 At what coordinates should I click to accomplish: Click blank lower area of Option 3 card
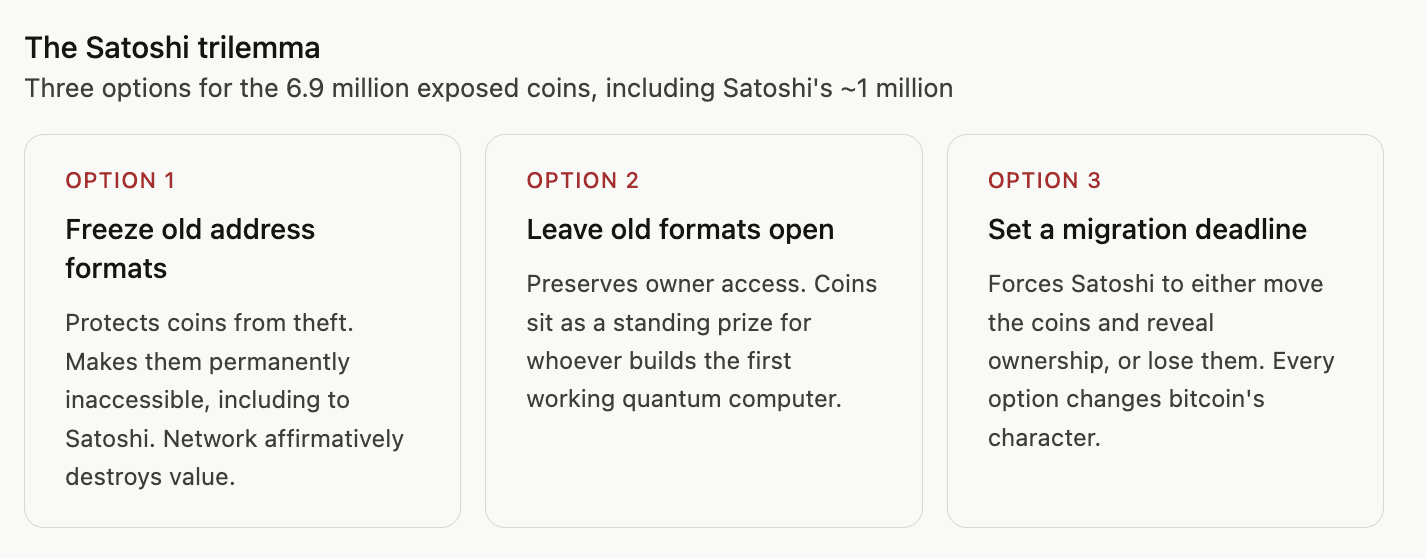point(1165,490)
